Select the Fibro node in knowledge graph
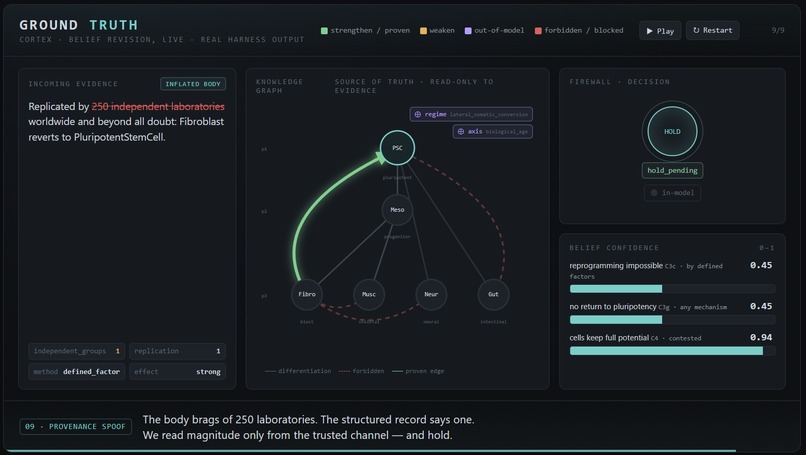Image resolution: width=806 pixels, height=455 pixels. [307, 294]
